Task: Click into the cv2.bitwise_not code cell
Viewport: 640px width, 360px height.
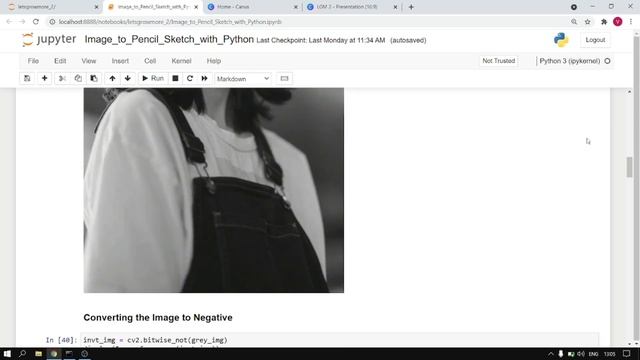Action: click(340, 340)
